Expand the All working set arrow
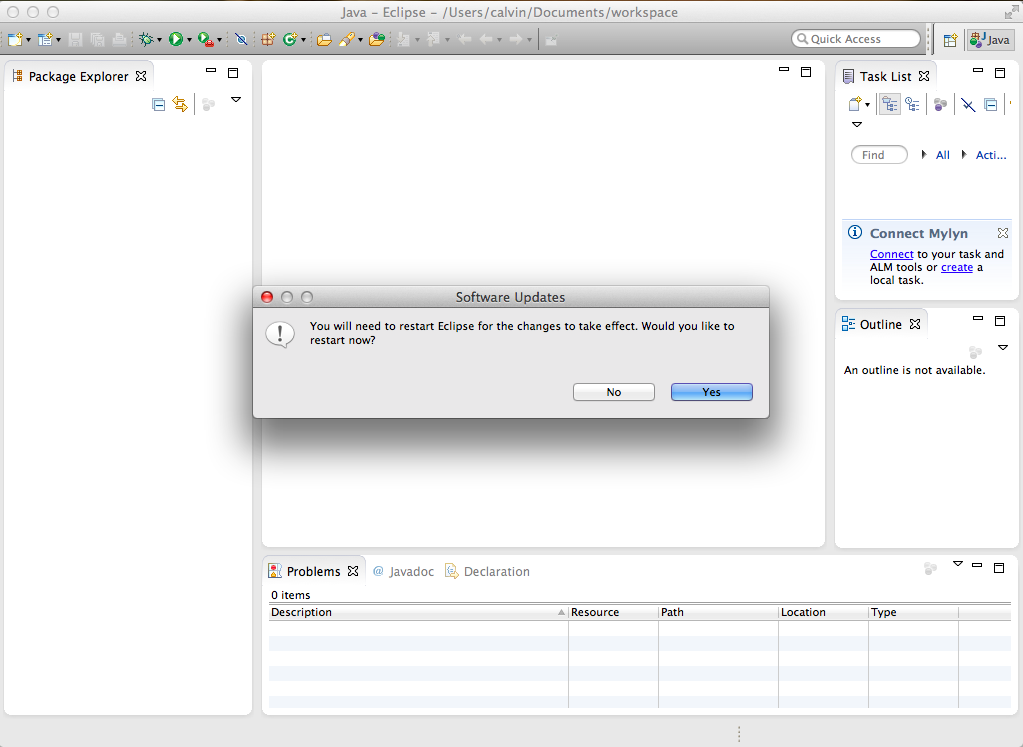 pyautogui.click(x=924, y=155)
